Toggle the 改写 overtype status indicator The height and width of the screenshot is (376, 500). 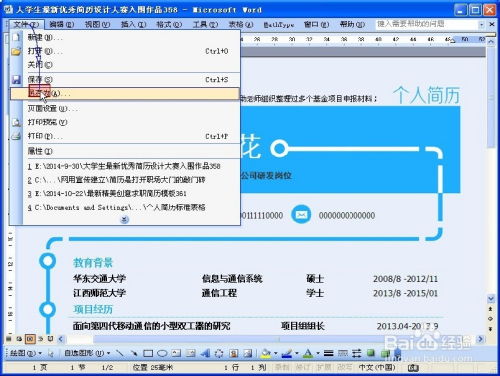pyautogui.click(x=344, y=367)
